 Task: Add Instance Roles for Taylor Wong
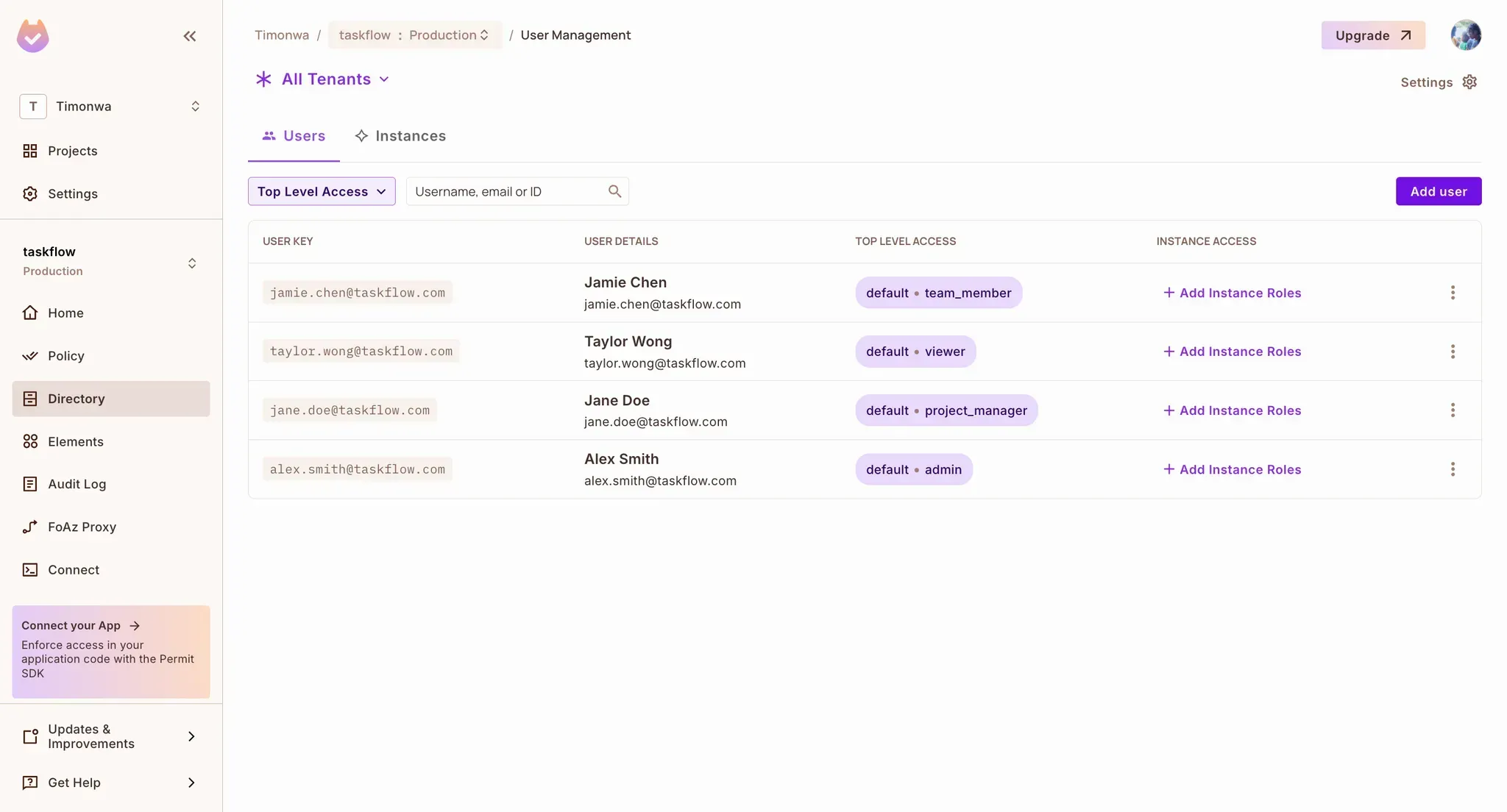point(1232,352)
